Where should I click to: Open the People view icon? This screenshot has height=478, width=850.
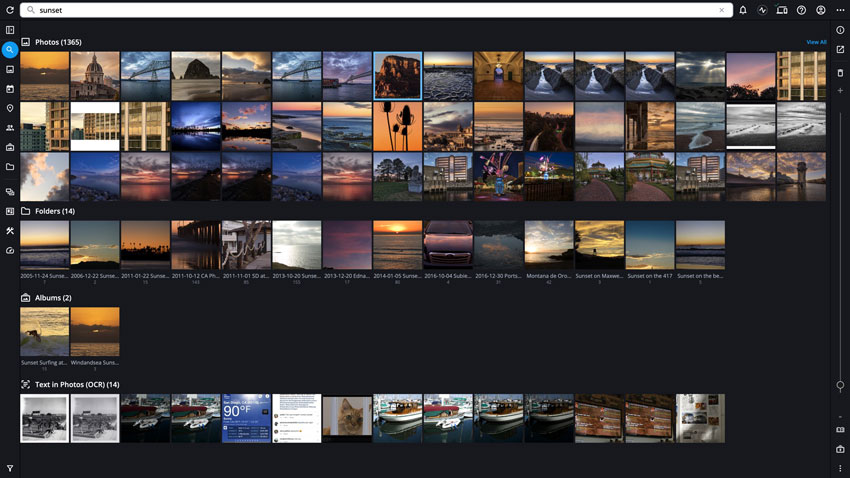tap(10, 128)
